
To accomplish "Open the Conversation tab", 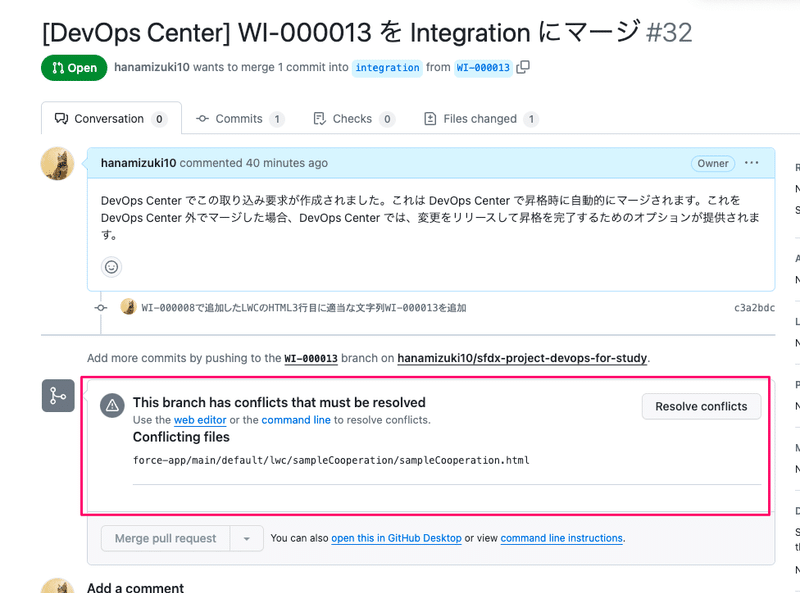I will 111,118.
